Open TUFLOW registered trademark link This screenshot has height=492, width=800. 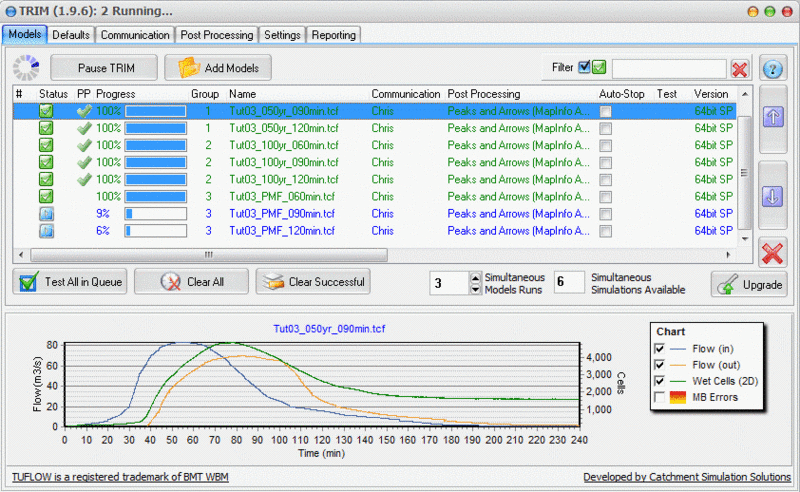coord(120,477)
